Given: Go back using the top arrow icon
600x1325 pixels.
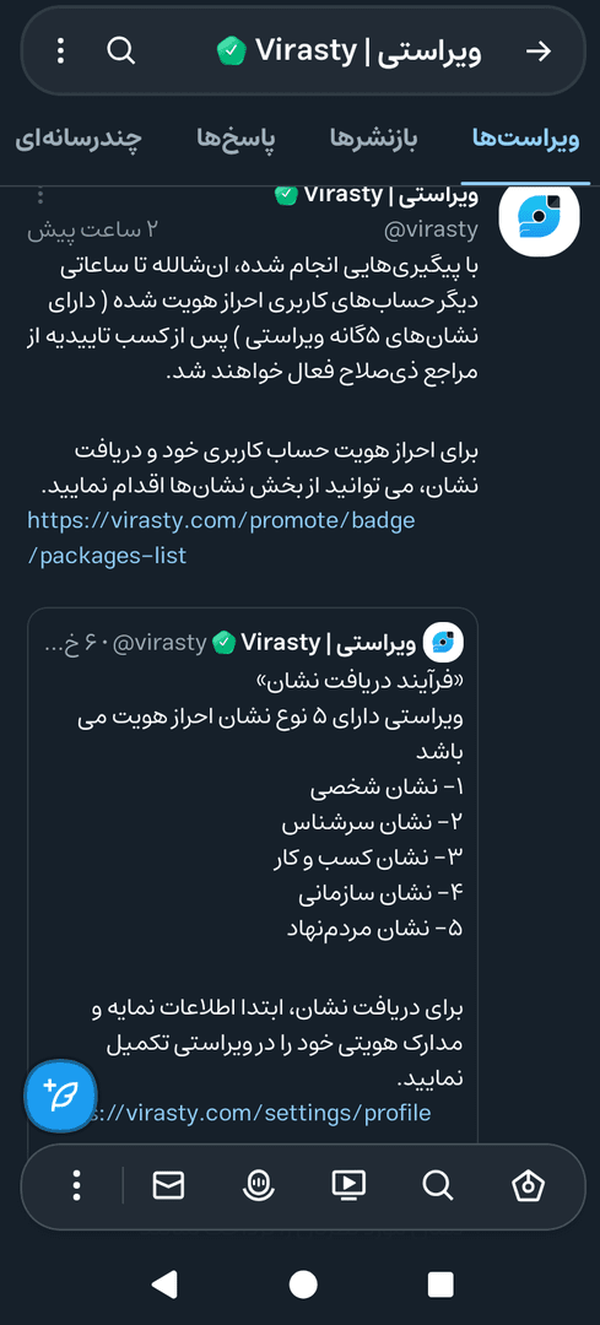Looking at the screenshot, I should tap(538, 51).
